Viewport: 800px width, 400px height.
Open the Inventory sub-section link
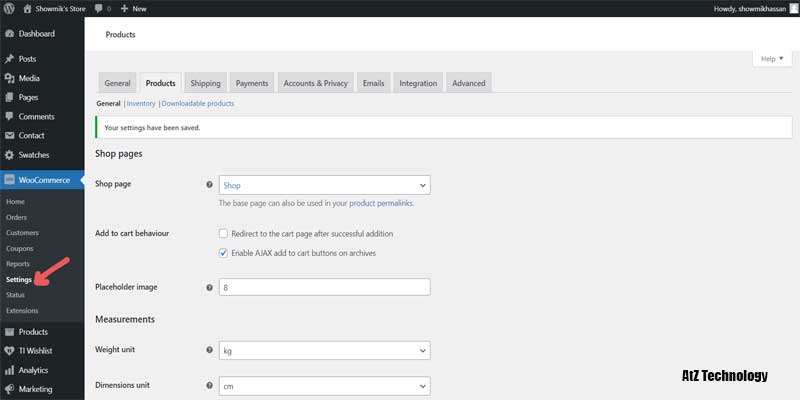point(141,103)
